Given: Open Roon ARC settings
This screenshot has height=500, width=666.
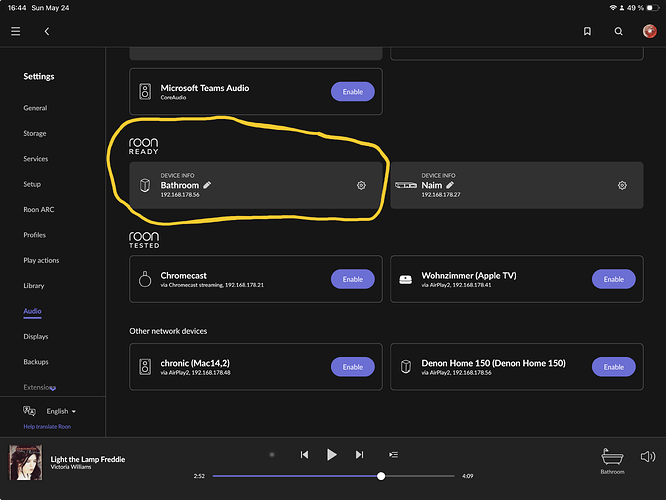Looking at the screenshot, I should pos(39,209).
